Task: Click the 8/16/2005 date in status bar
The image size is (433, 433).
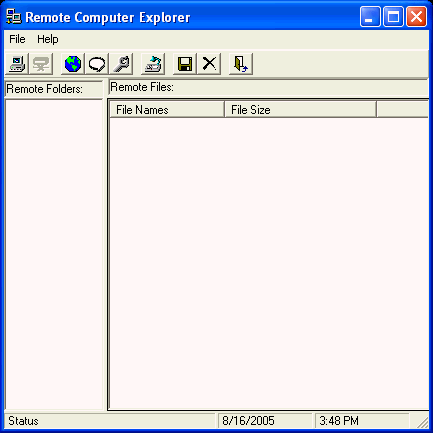Action: (x=248, y=421)
